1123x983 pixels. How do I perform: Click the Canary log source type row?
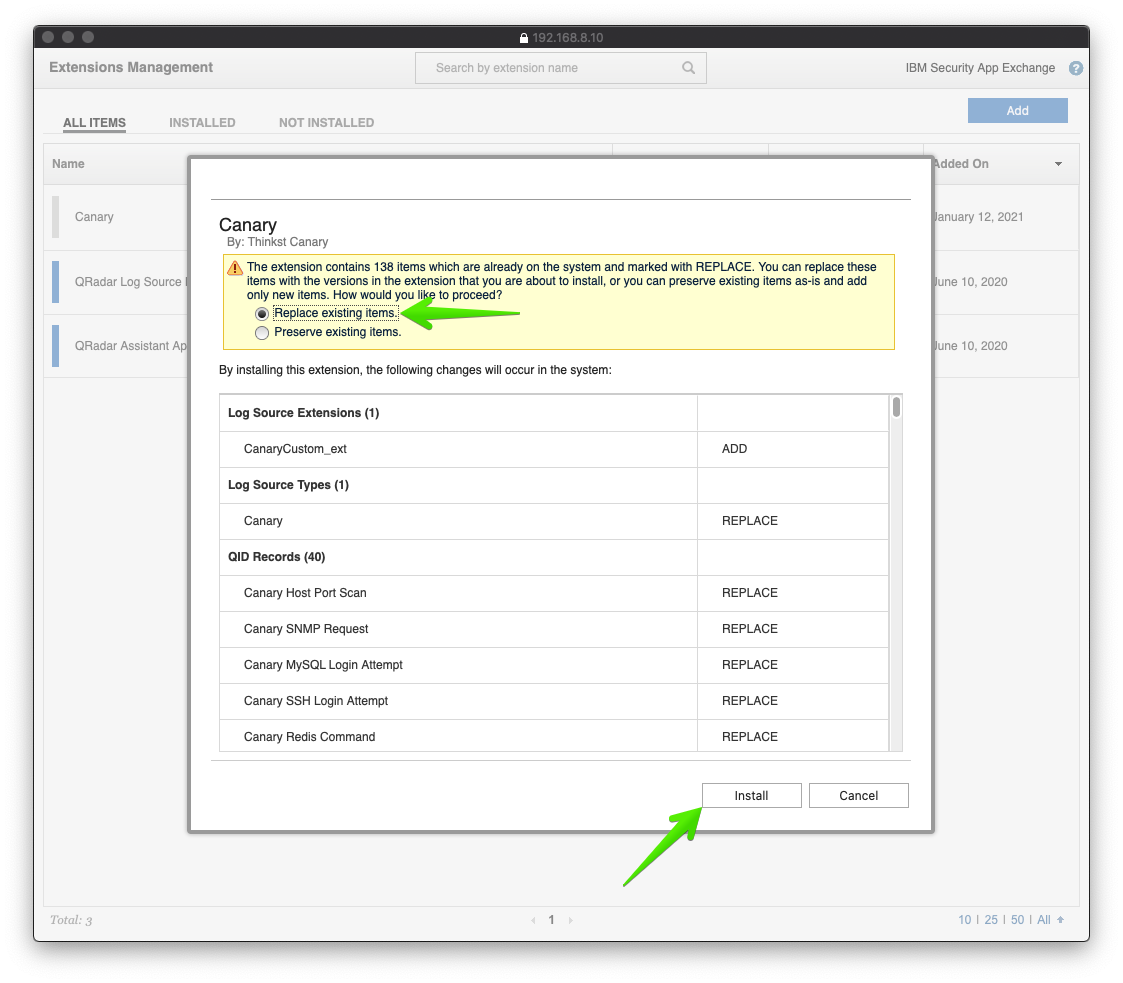point(554,521)
